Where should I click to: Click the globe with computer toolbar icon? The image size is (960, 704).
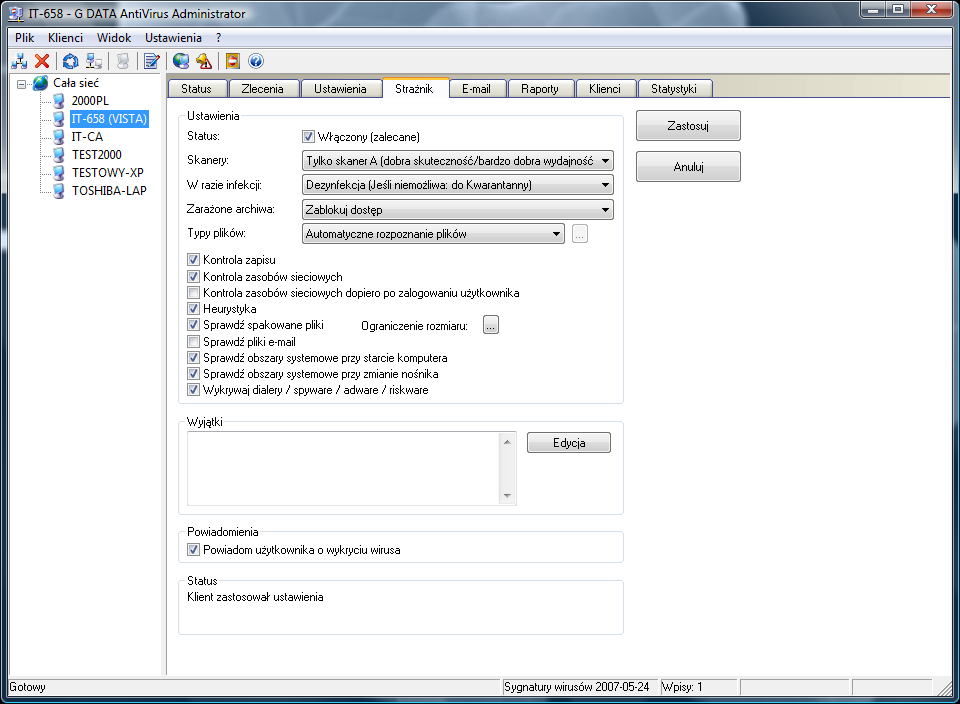pyautogui.click(x=181, y=61)
